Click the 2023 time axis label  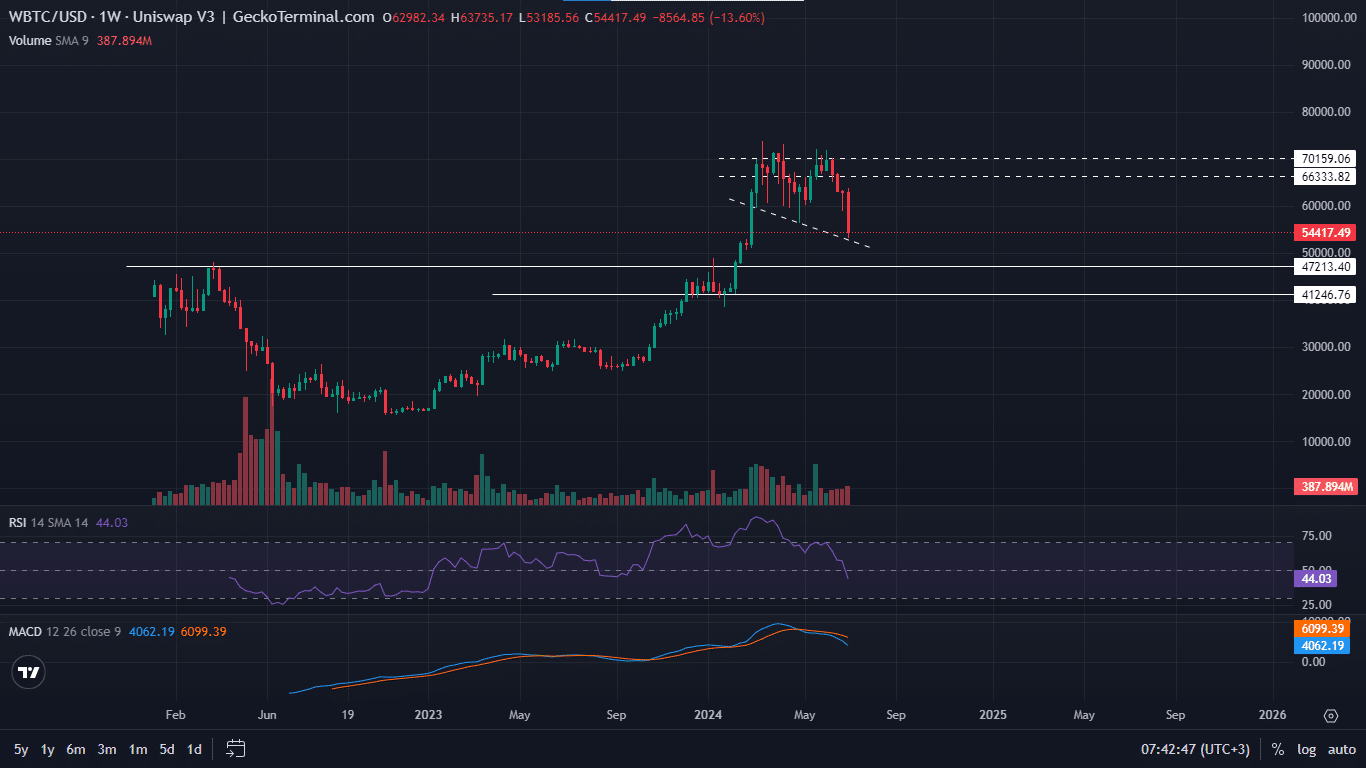[428, 715]
